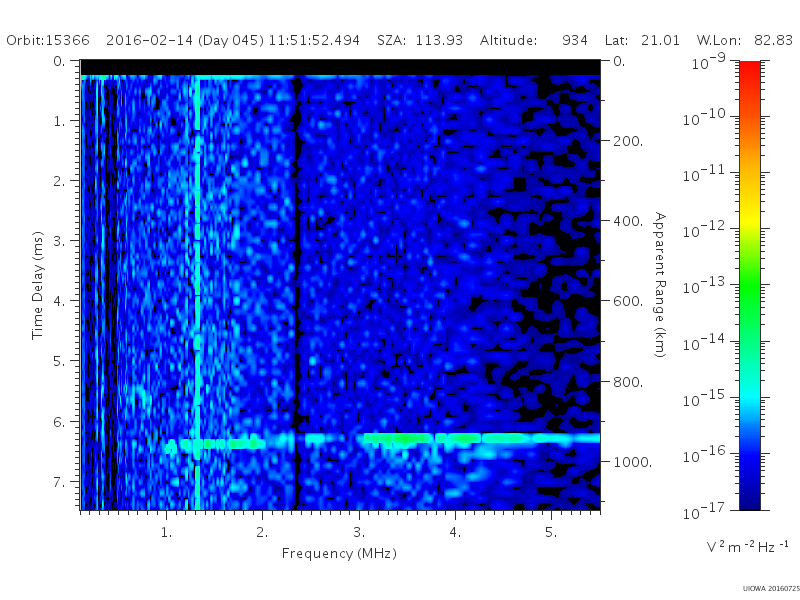Click the 'Altitude:' label
This screenshot has width=800, height=600.
point(508,40)
